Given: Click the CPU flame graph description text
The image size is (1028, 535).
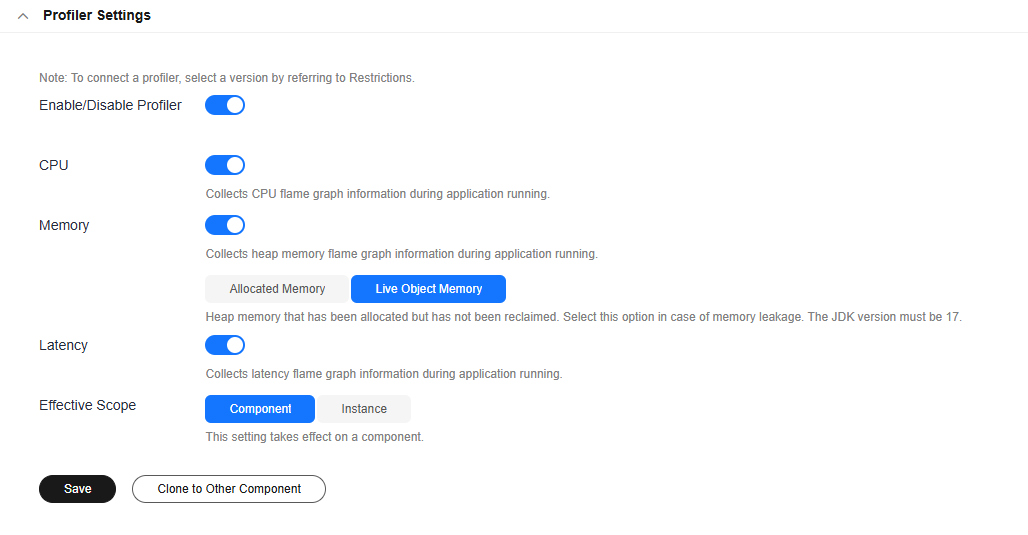Looking at the screenshot, I should click(x=378, y=194).
